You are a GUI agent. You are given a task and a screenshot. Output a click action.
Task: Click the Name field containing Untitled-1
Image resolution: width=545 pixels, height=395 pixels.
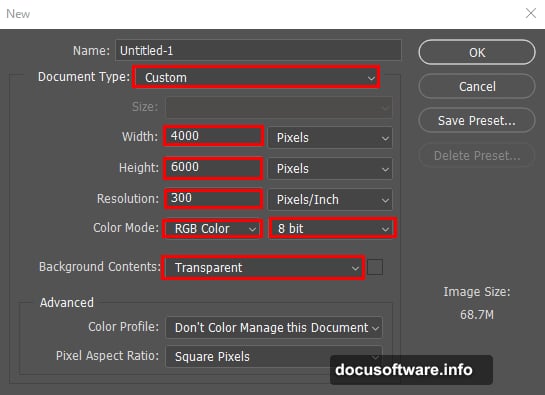[258, 51]
